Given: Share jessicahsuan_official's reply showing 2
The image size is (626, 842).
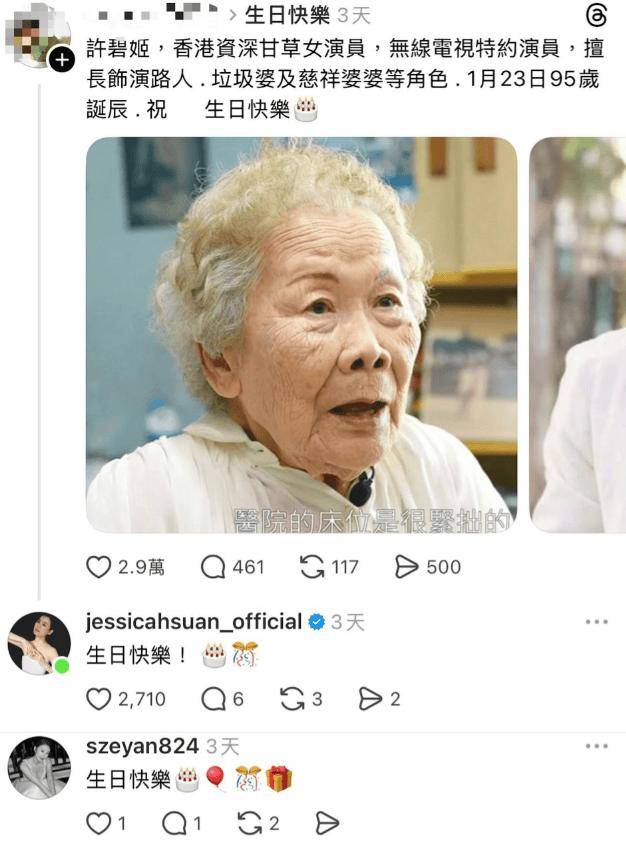Looking at the screenshot, I should [x=370, y=699].
